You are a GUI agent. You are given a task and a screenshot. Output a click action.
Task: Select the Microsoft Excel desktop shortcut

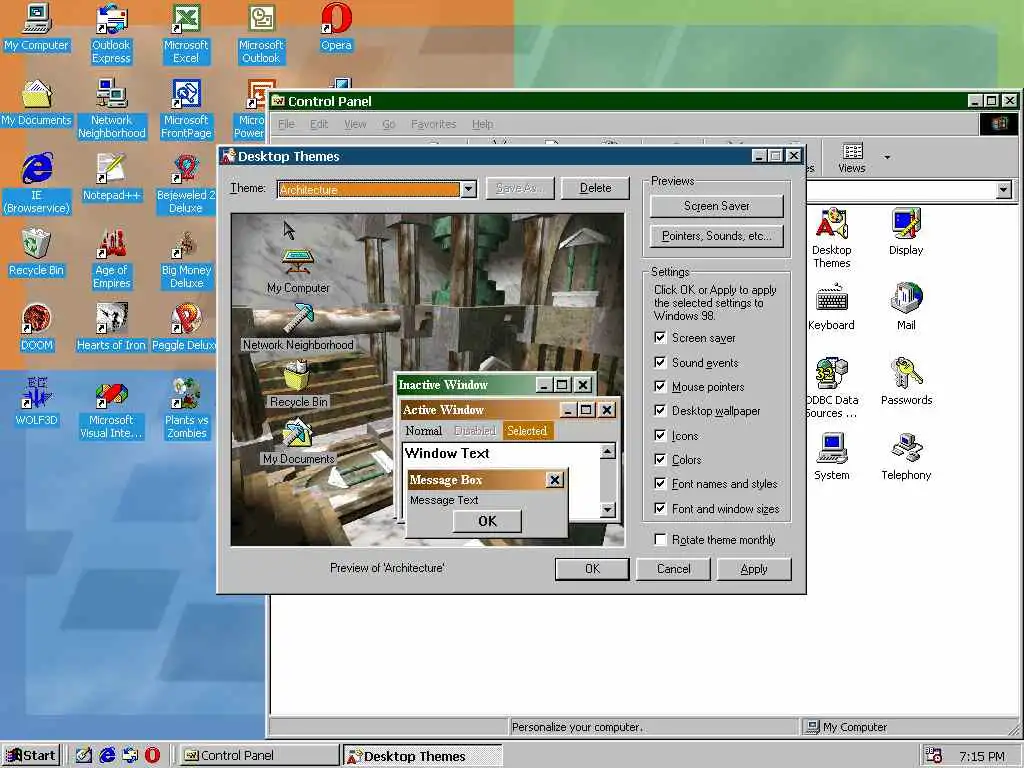(186, 34)
